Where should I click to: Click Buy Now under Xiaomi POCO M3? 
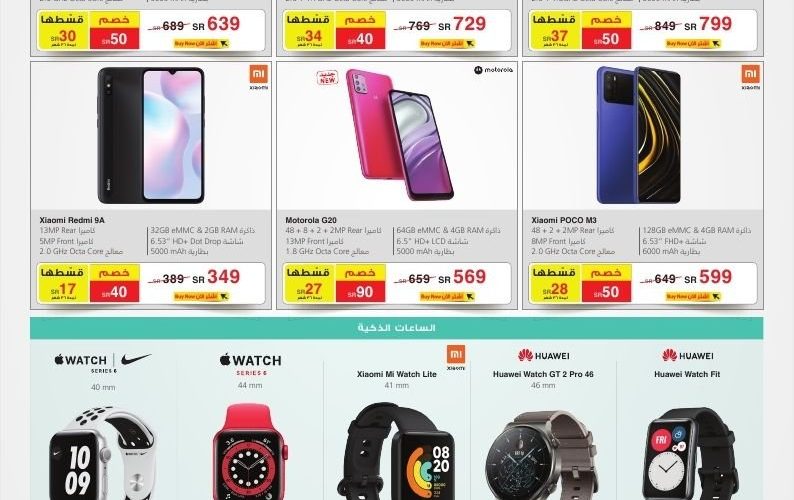coord(693,297)
